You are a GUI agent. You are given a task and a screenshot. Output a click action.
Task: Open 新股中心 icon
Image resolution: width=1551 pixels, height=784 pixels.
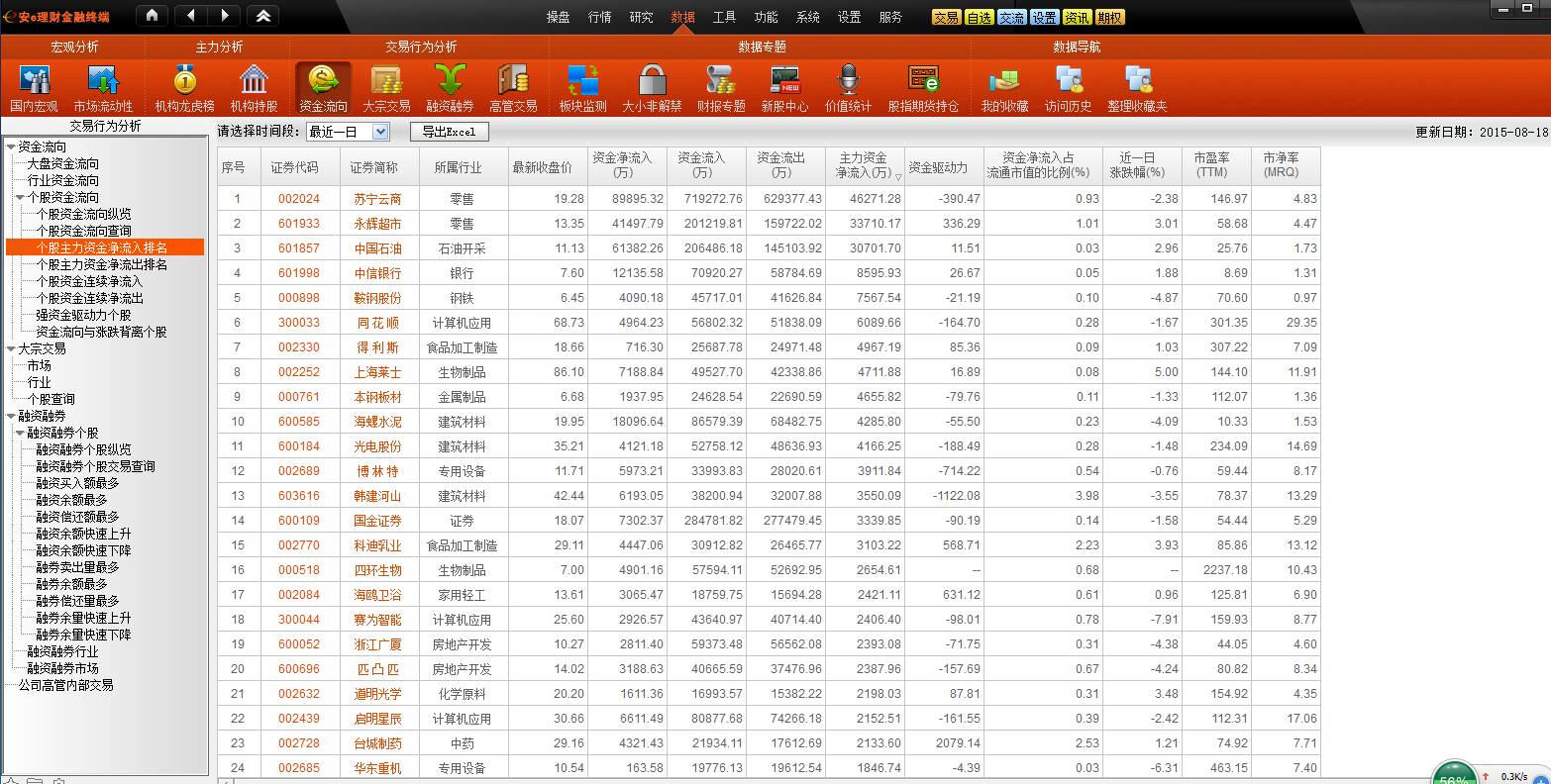784,89
